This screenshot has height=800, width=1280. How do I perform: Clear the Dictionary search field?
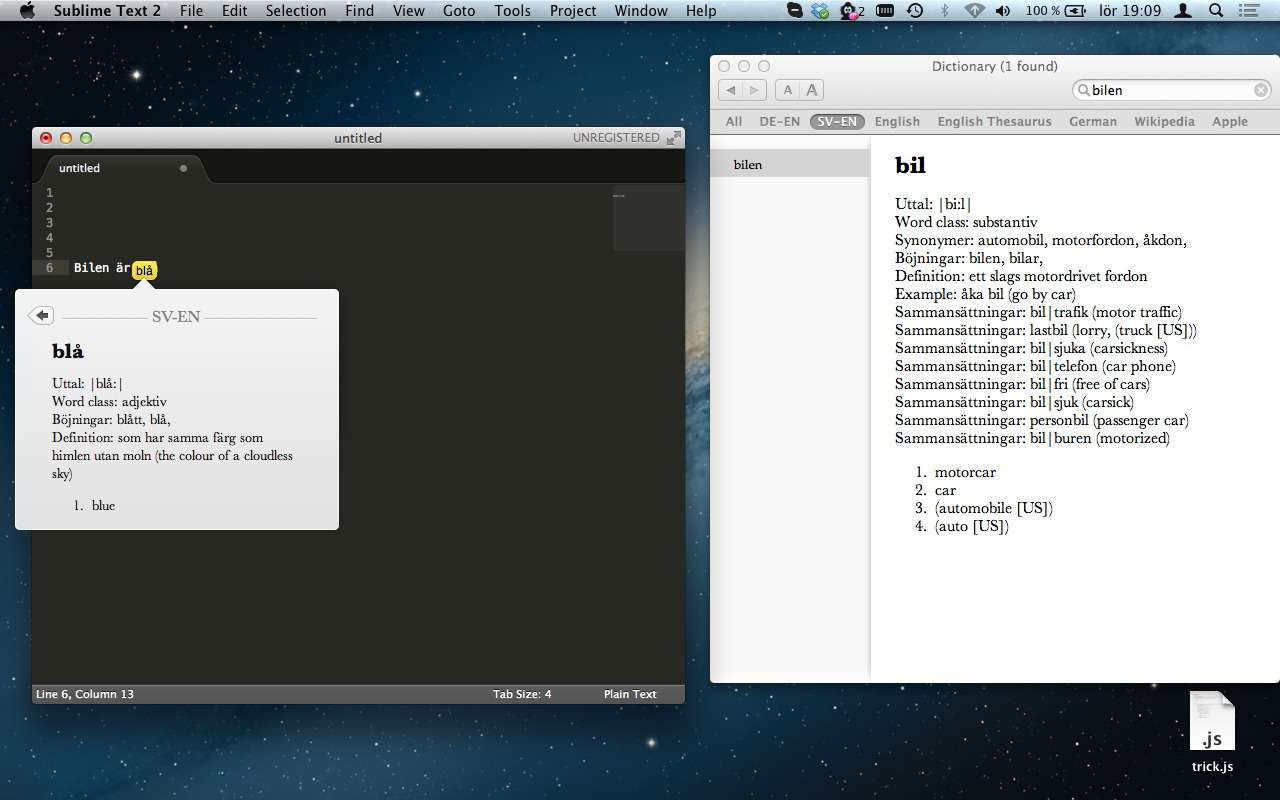click(x=1261, y=90)
